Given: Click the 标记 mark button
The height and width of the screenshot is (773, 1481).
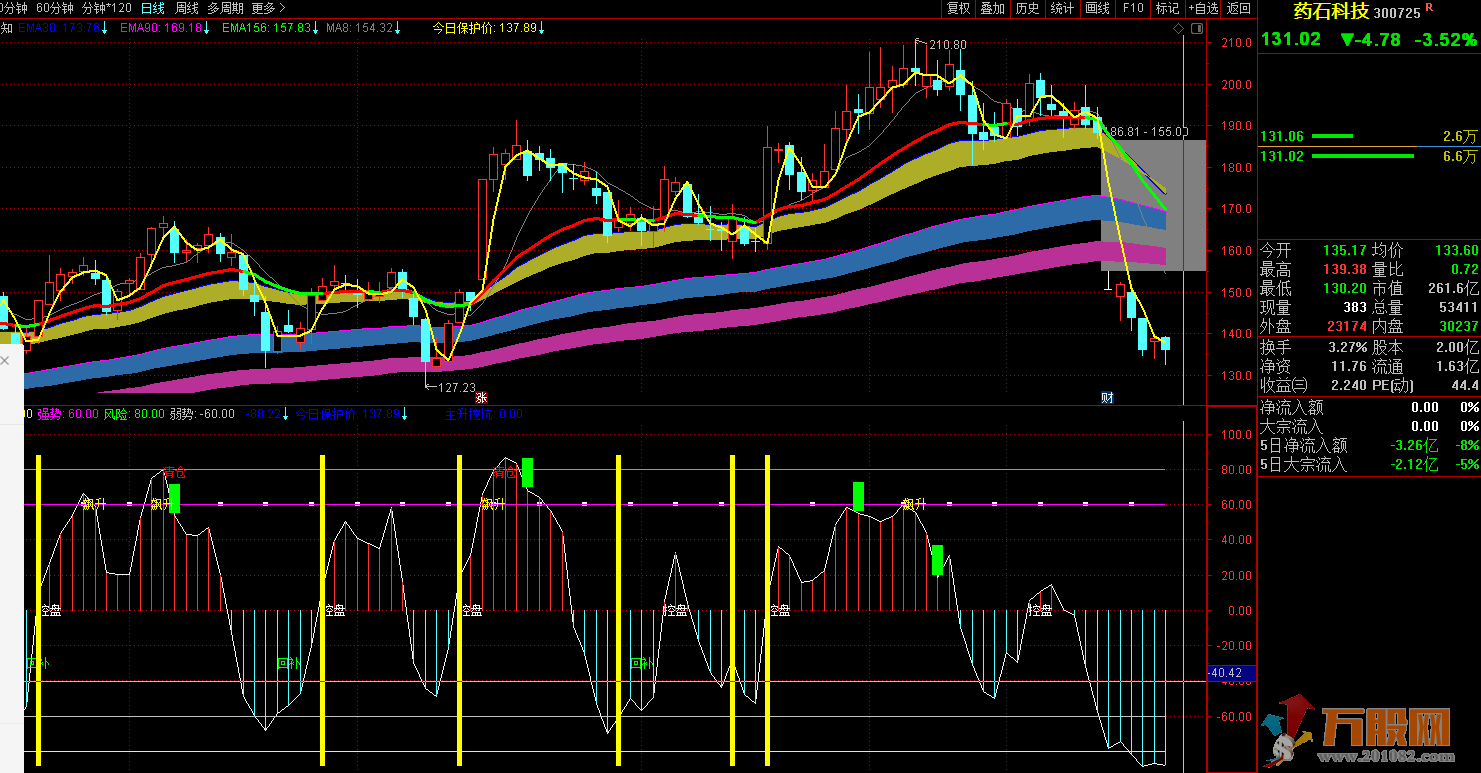Looking at the screenshot, I should click(x=1167, y=8).
